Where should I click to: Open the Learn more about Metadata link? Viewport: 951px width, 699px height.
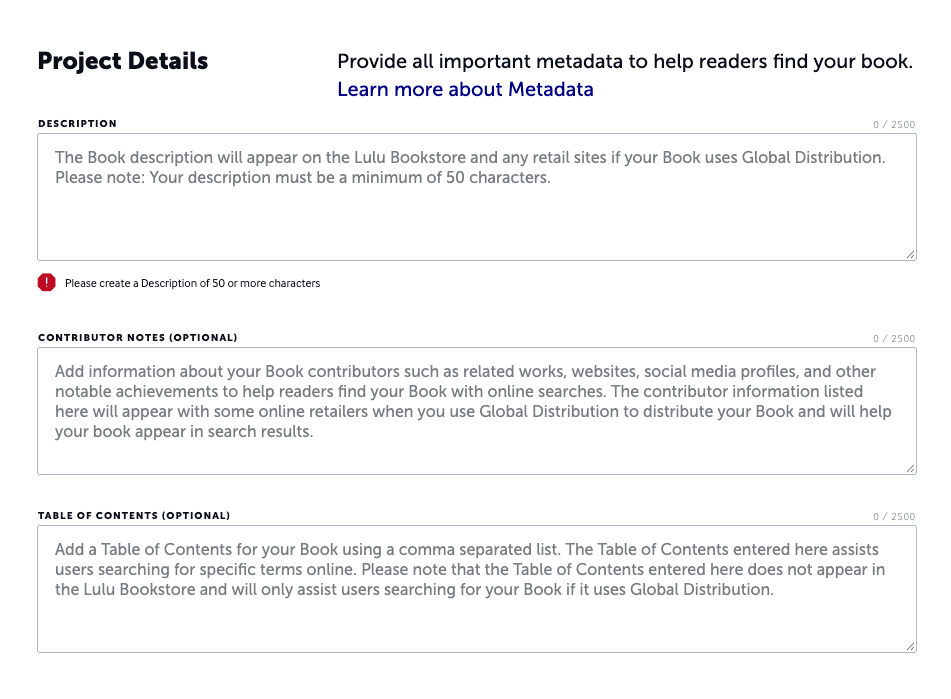tap(466, 90)
